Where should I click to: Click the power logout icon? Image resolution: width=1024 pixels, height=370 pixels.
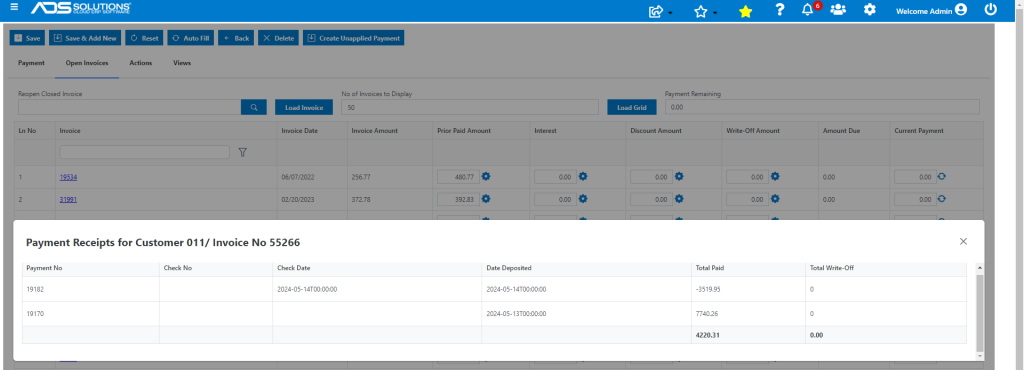click(x=991, y=10)
